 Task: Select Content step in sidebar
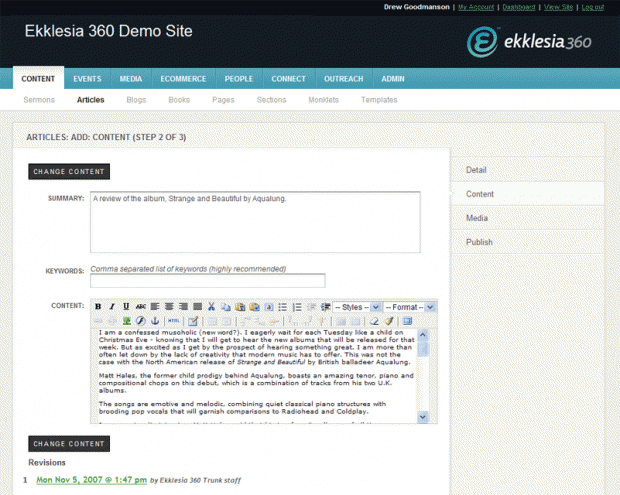point(528,194)
